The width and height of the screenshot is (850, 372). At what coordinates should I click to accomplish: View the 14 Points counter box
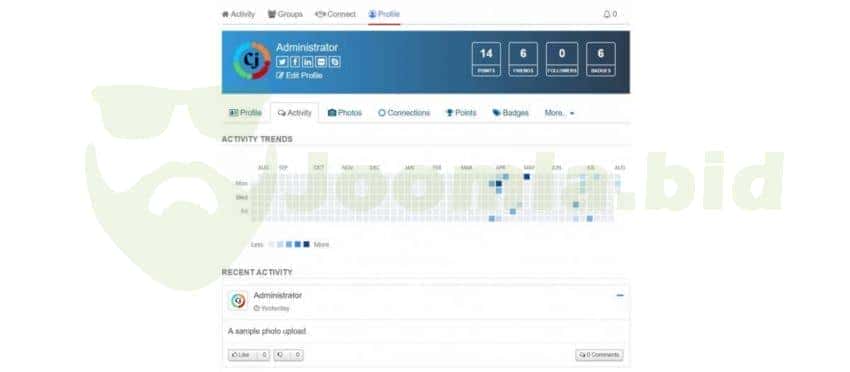pos(486,59)
